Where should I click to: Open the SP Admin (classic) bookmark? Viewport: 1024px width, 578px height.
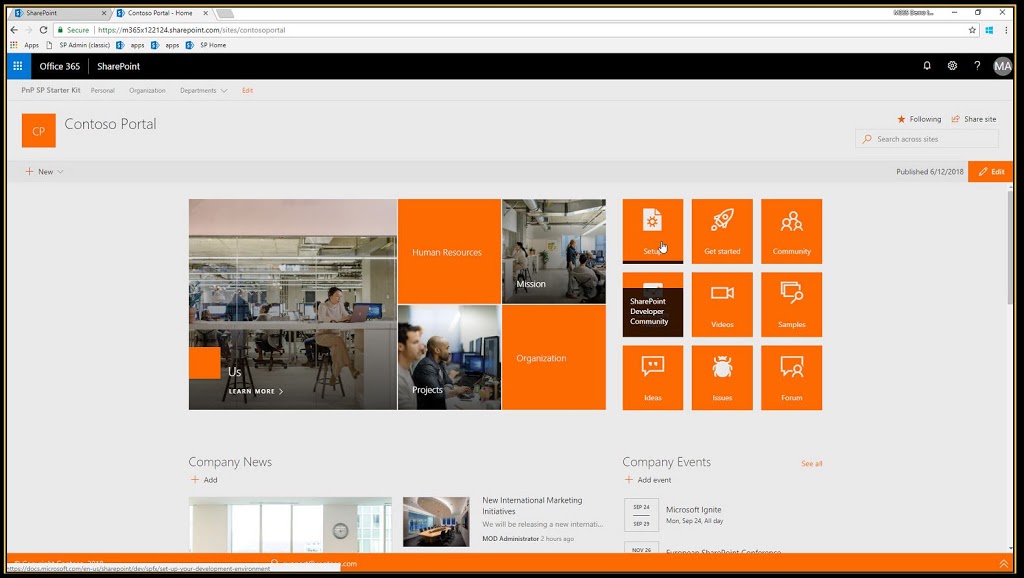point(78,45)
